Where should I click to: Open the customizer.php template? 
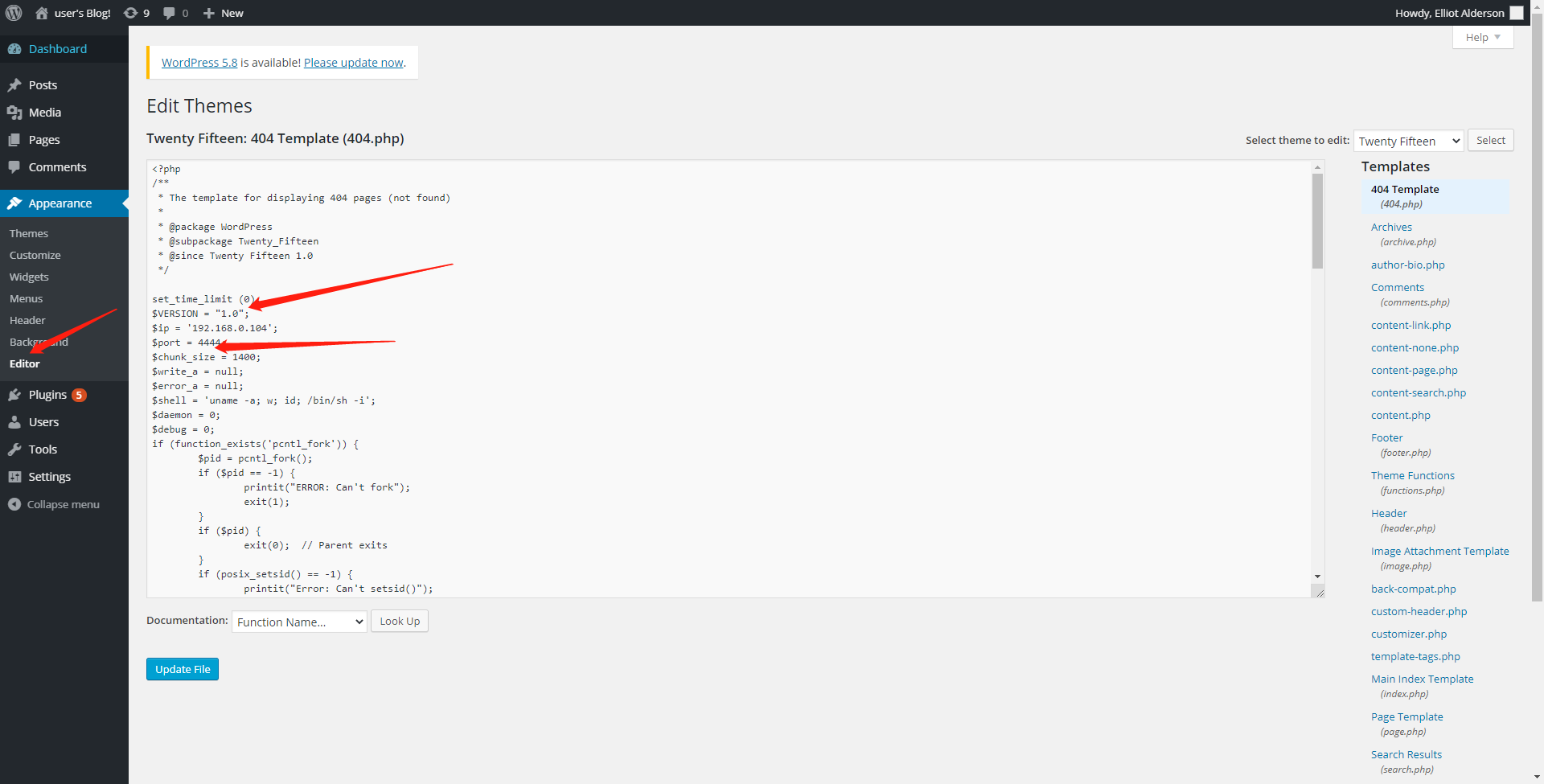coord(1409,634)
